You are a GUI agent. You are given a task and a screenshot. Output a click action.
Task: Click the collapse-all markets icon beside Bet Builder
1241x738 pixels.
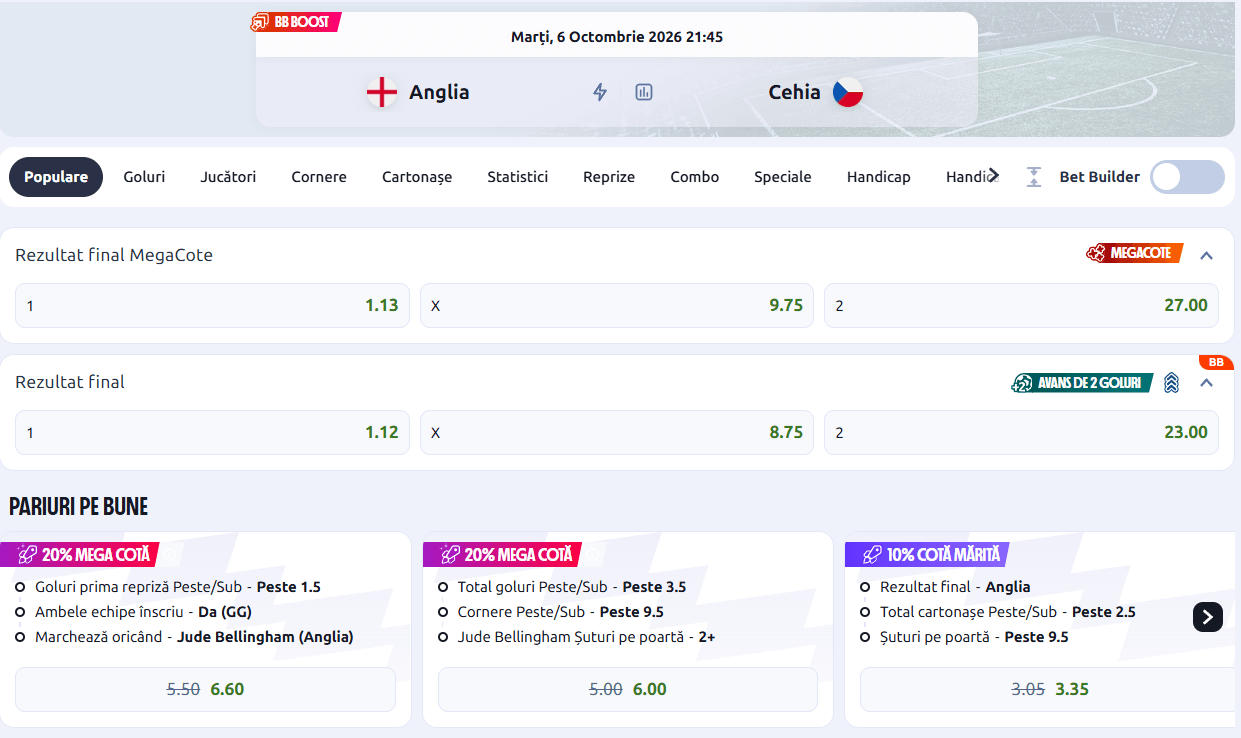pos(1034,177)
